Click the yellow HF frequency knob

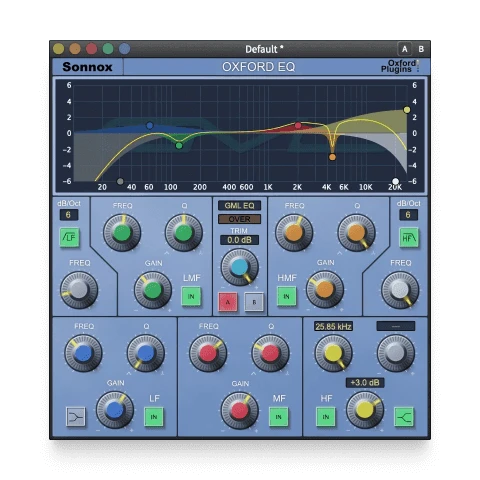(333, 353)
